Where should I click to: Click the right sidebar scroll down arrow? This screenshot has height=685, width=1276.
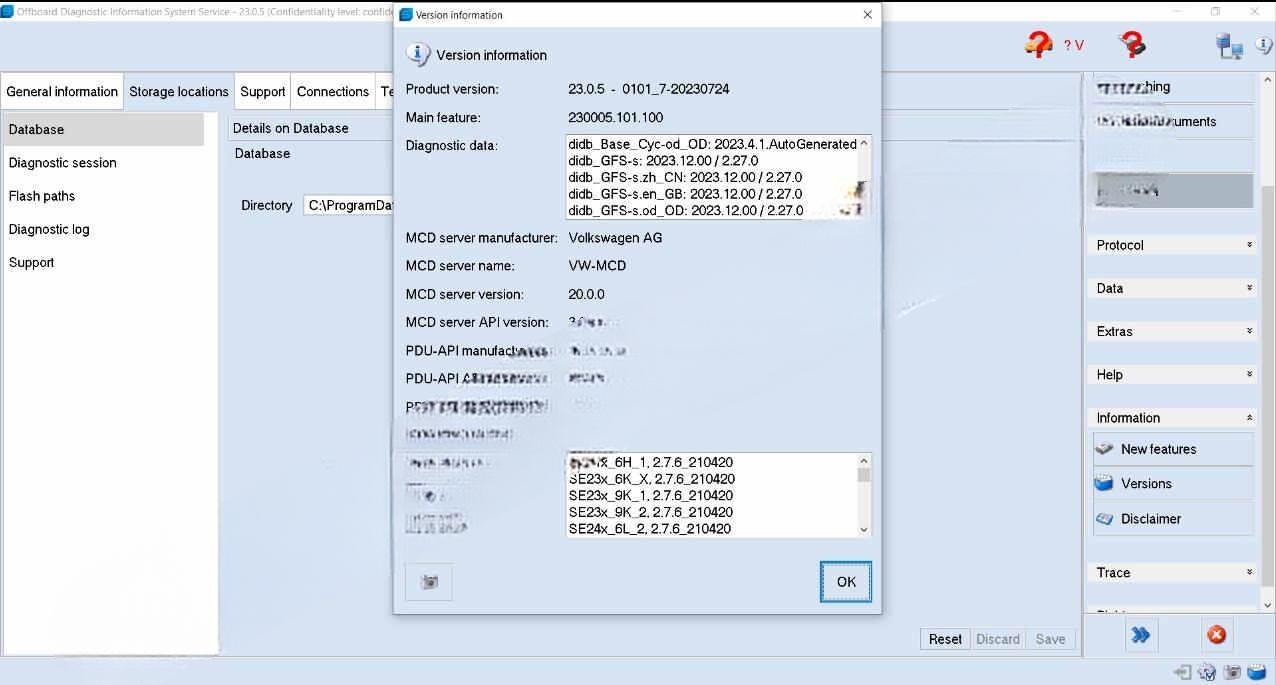1268,604
